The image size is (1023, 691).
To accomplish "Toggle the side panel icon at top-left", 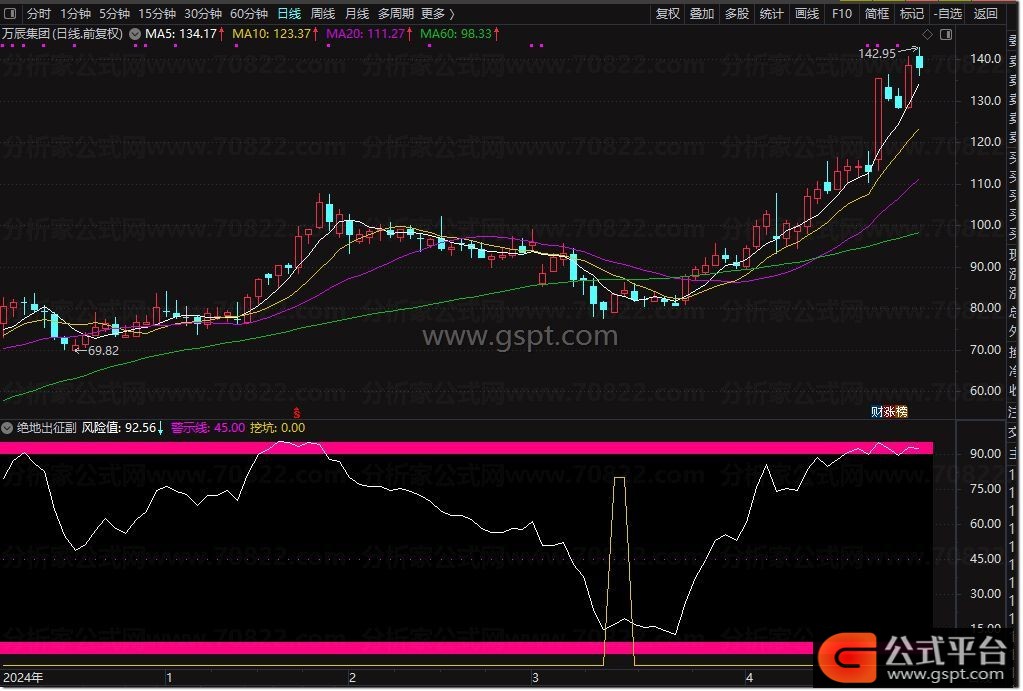I will coord(10,13).
